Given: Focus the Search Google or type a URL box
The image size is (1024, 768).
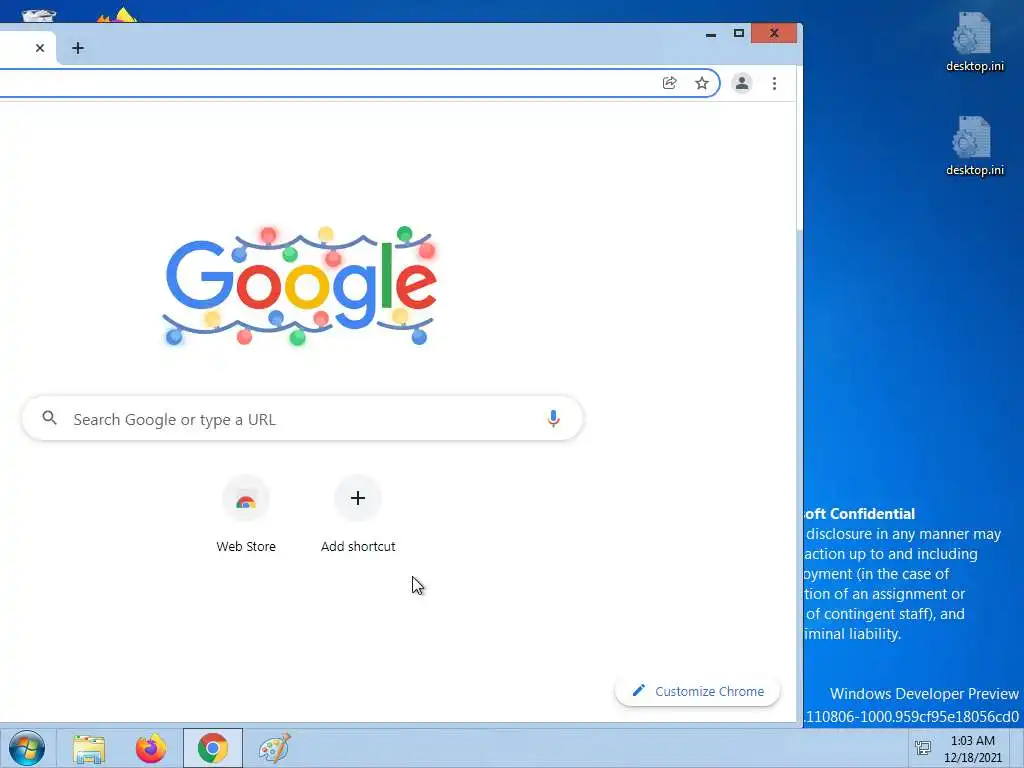Looking at the screenshot, I should point(302,419).
